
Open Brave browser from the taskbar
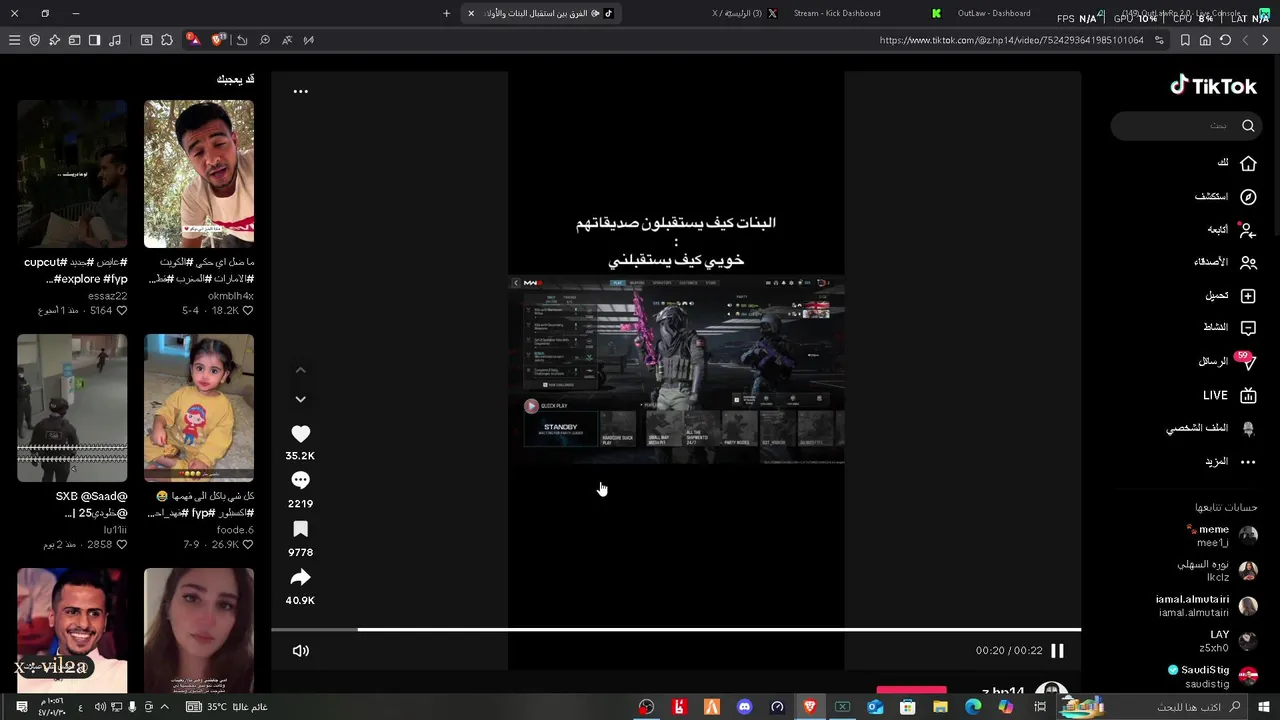pos(809,707)
